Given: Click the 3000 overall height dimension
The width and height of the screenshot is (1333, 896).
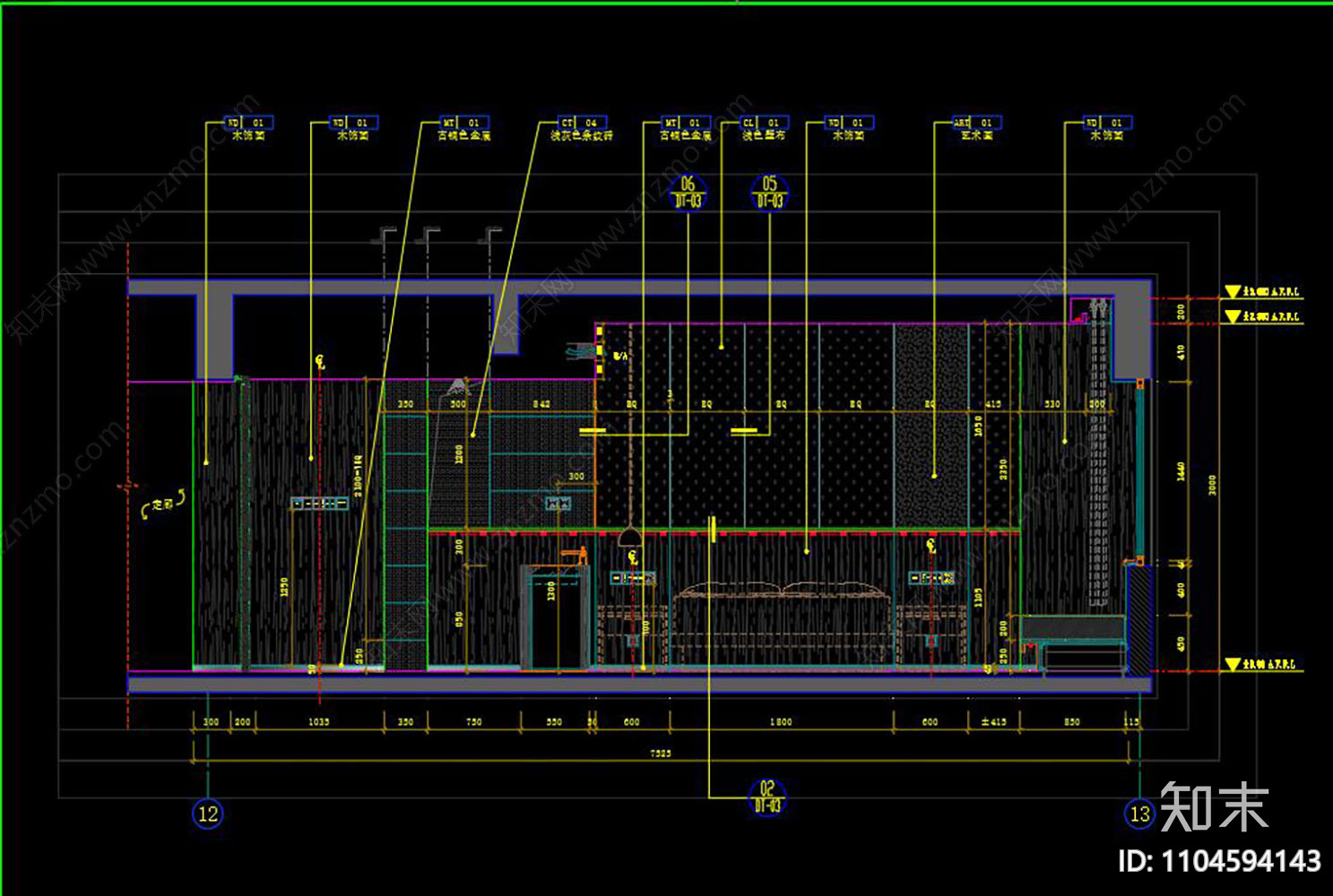Looking at the screenshot, I should [x=1212, y=485].
